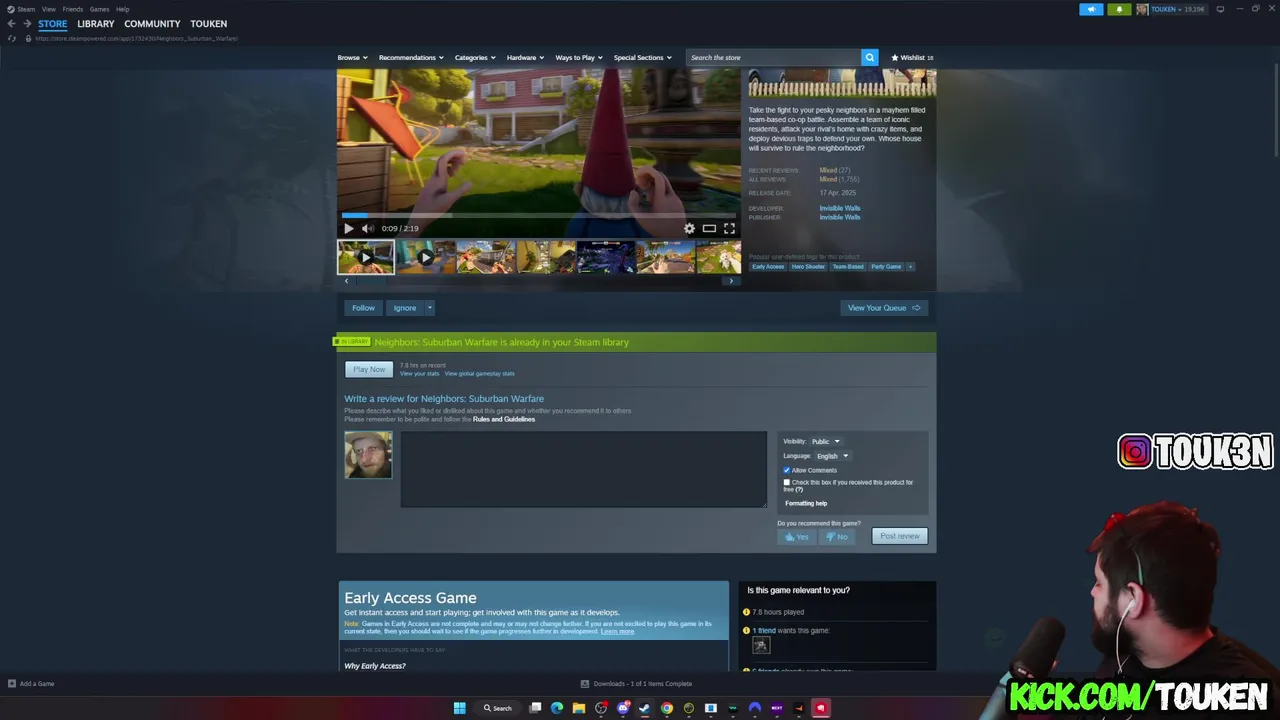Mute the trailer volume speaker icon

pos(368,228)
